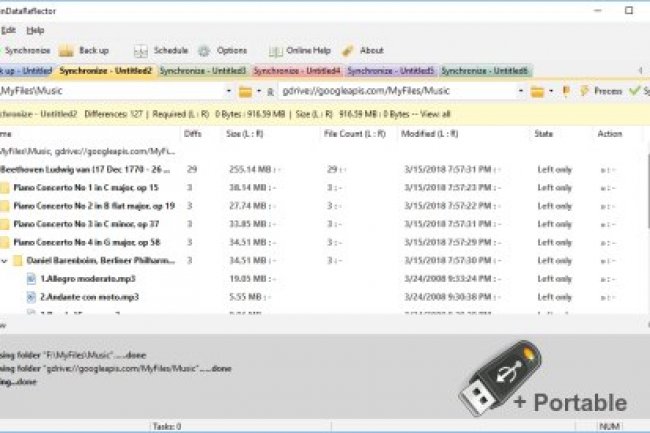Open Options via the gear icon
650x433 pixels.
click(x=204, y=50)
